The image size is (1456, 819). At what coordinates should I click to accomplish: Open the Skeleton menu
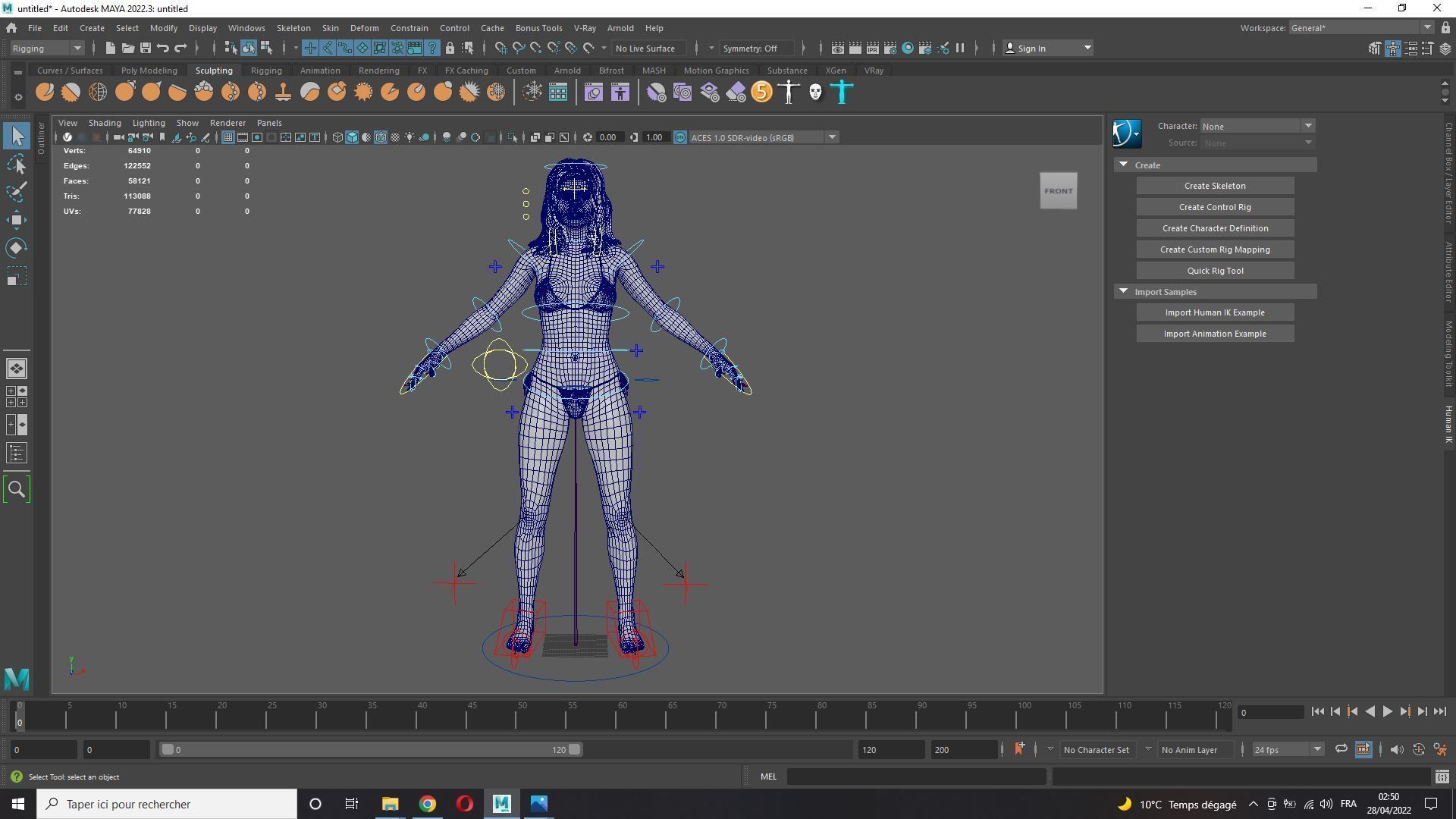click(x=293, y=28)
